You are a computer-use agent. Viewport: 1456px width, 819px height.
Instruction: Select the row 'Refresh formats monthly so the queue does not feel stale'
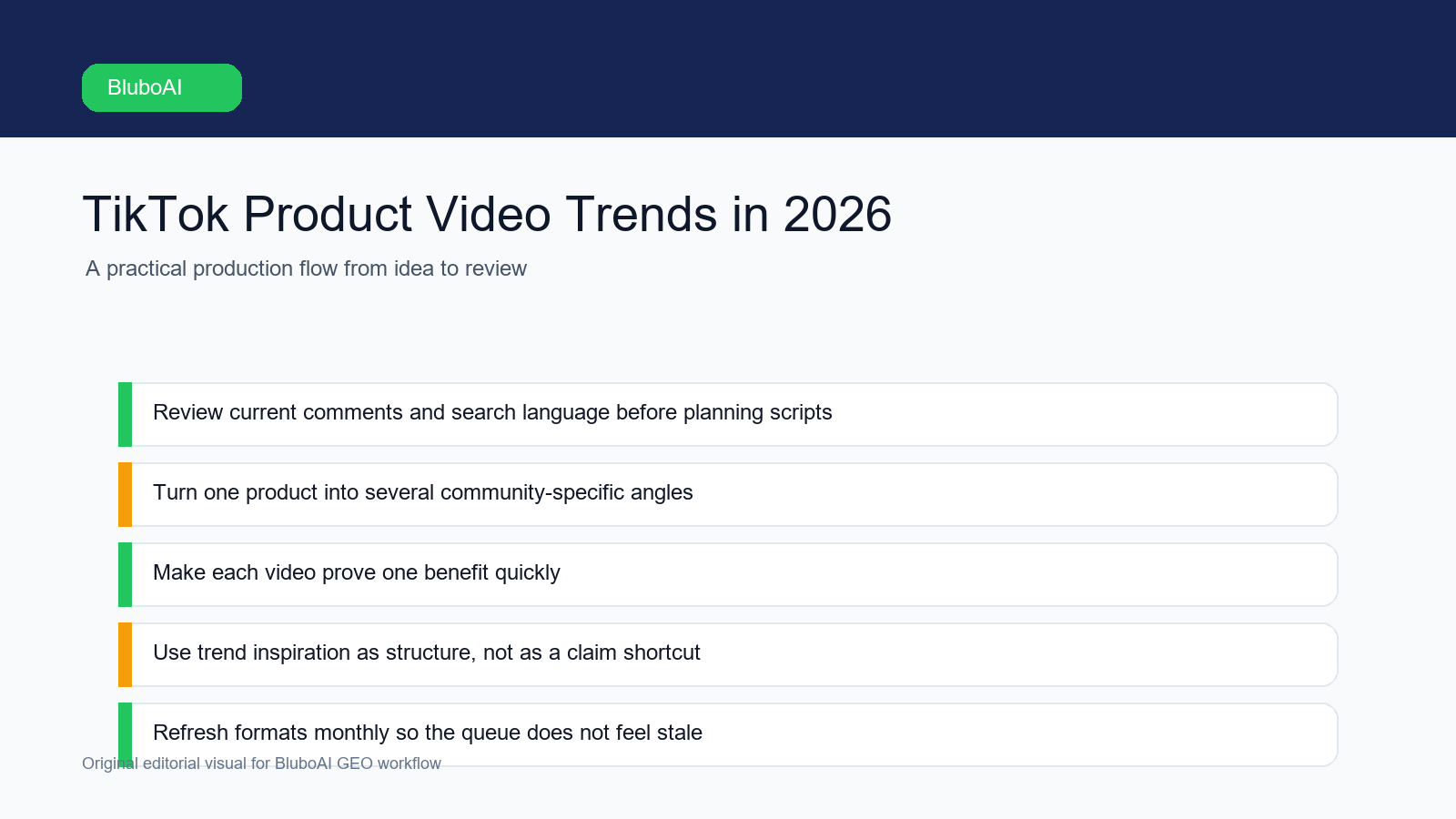point(728,734)
